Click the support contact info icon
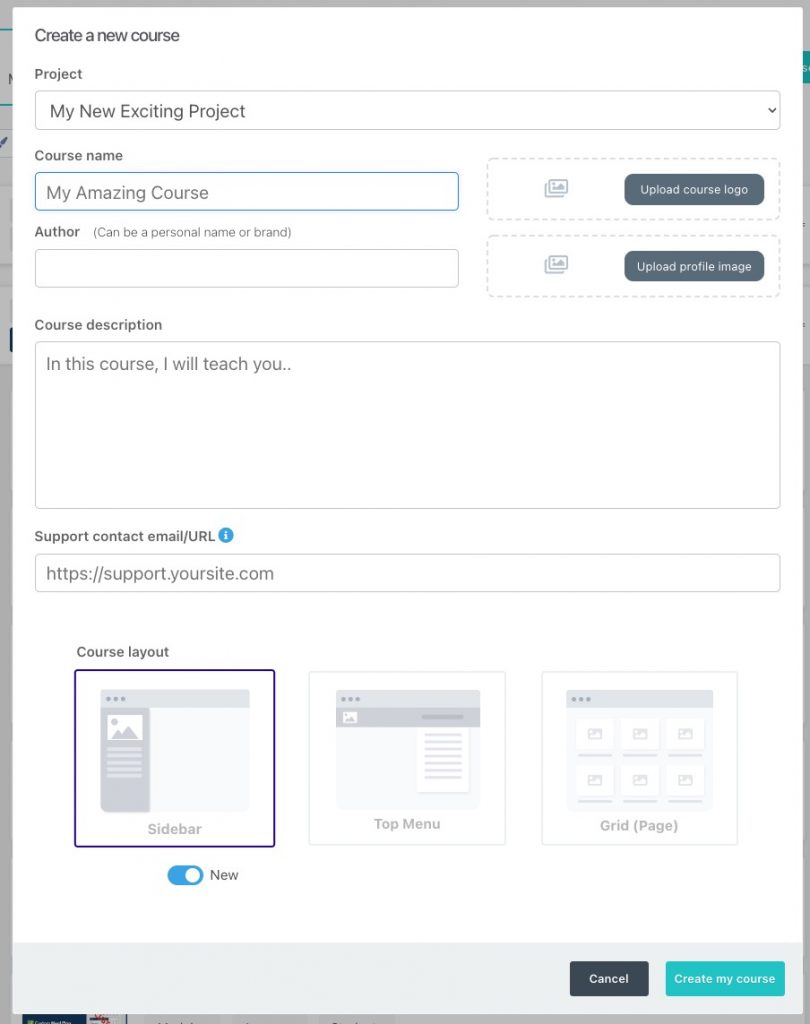Image resolution: width=810 pixels, height=1024 pixels. 226,536
